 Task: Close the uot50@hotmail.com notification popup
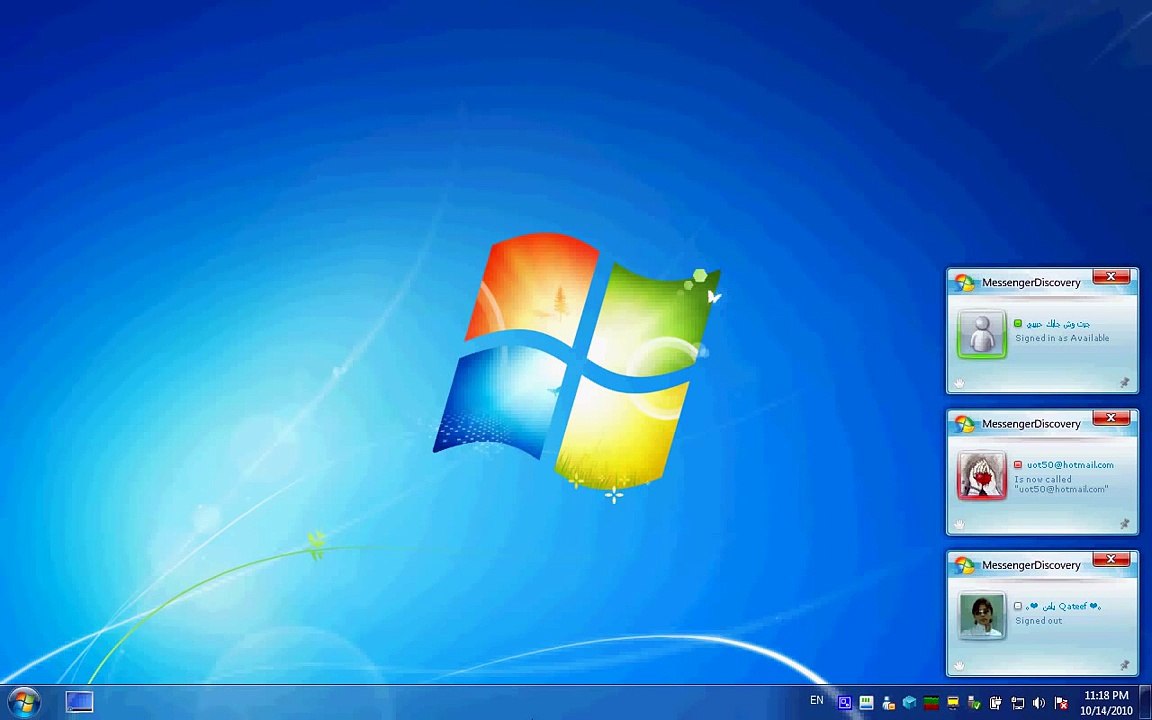[1111, 417]
